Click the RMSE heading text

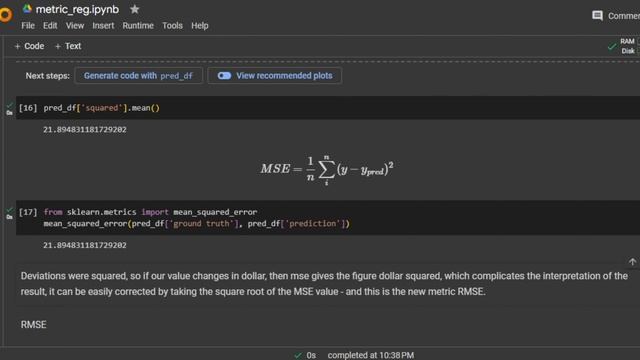point(33,324)
